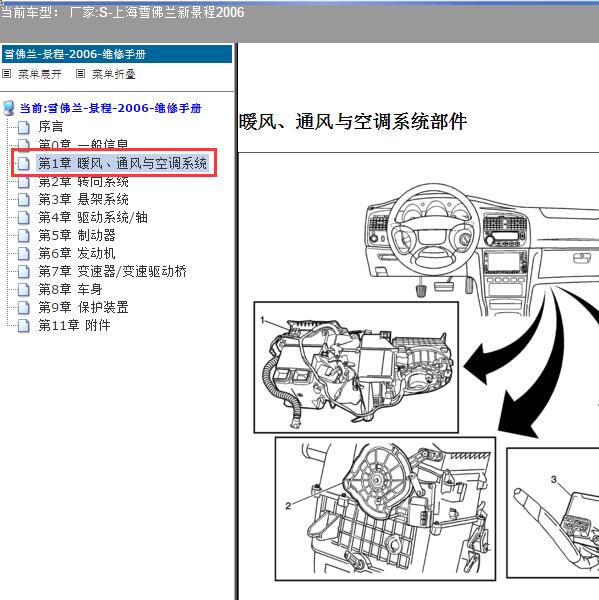Click the page icon beside 第11章 附件
Image resolution: width=599 pixels, height=600 pixels.
pyautogui.click(x=24, y=326)
